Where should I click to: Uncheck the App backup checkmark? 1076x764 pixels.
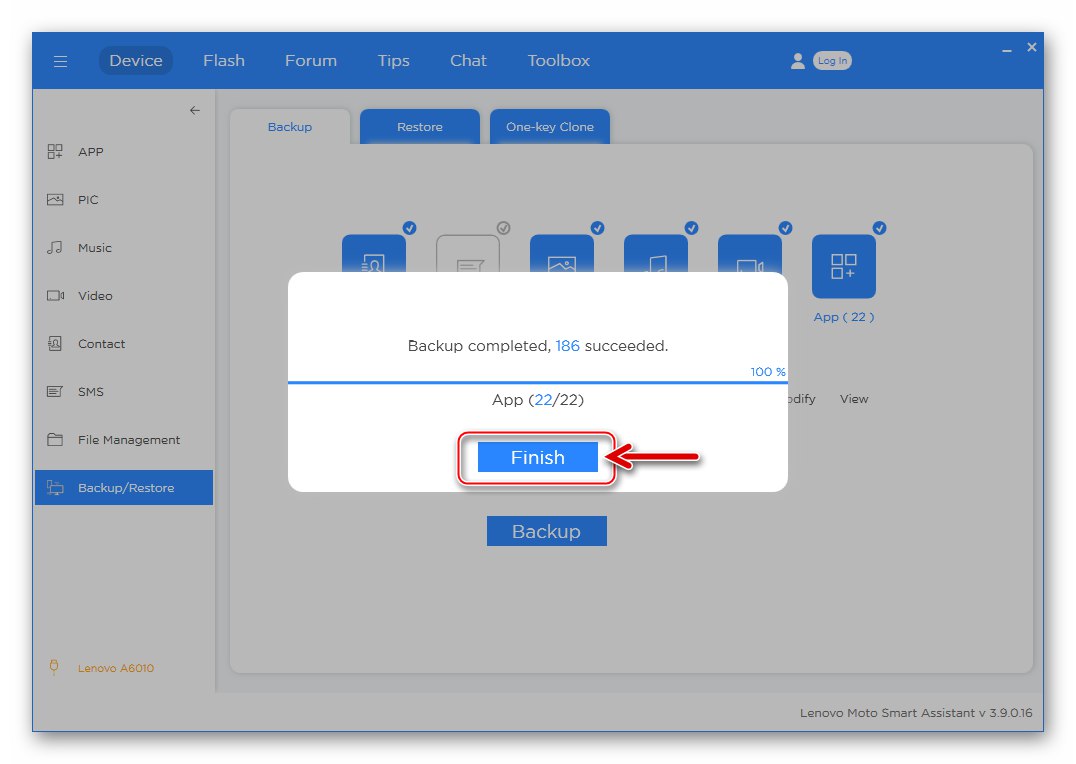pos(880,228)
